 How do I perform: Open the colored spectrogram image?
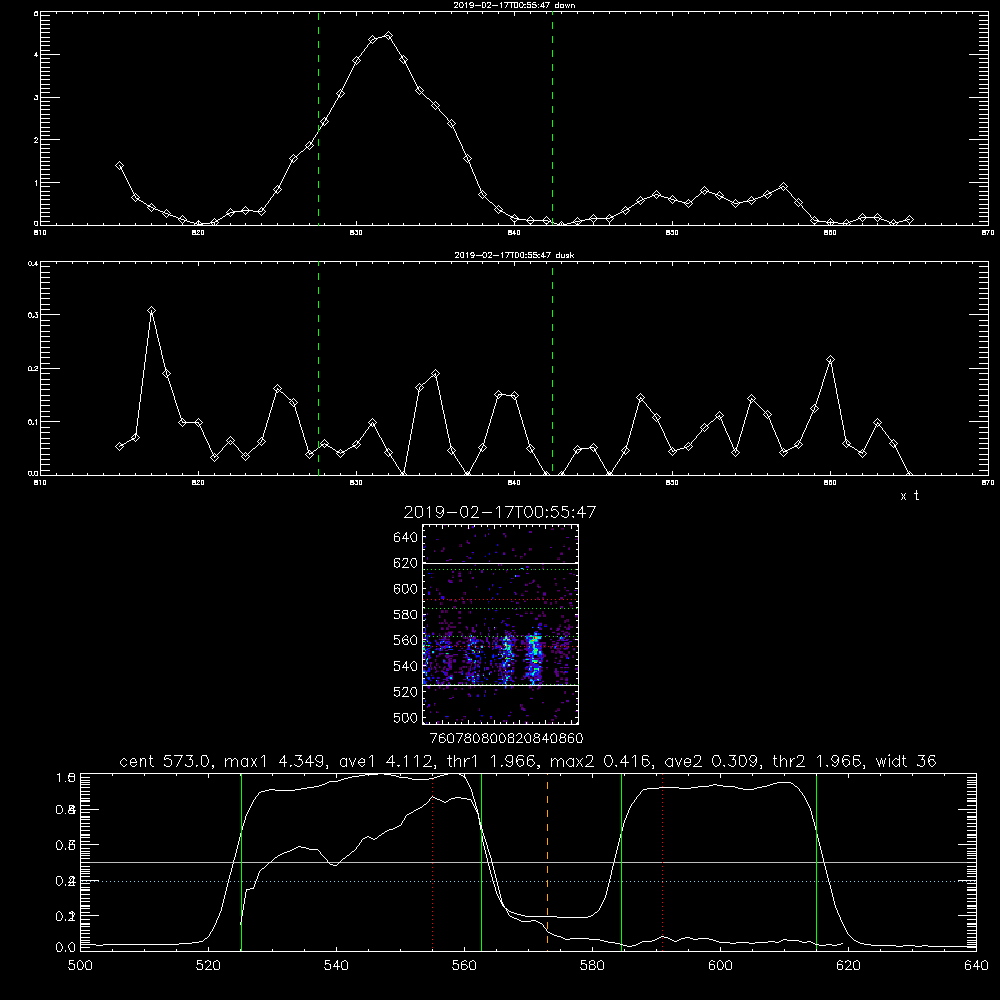pyautogui.click(x=501, y=624)
